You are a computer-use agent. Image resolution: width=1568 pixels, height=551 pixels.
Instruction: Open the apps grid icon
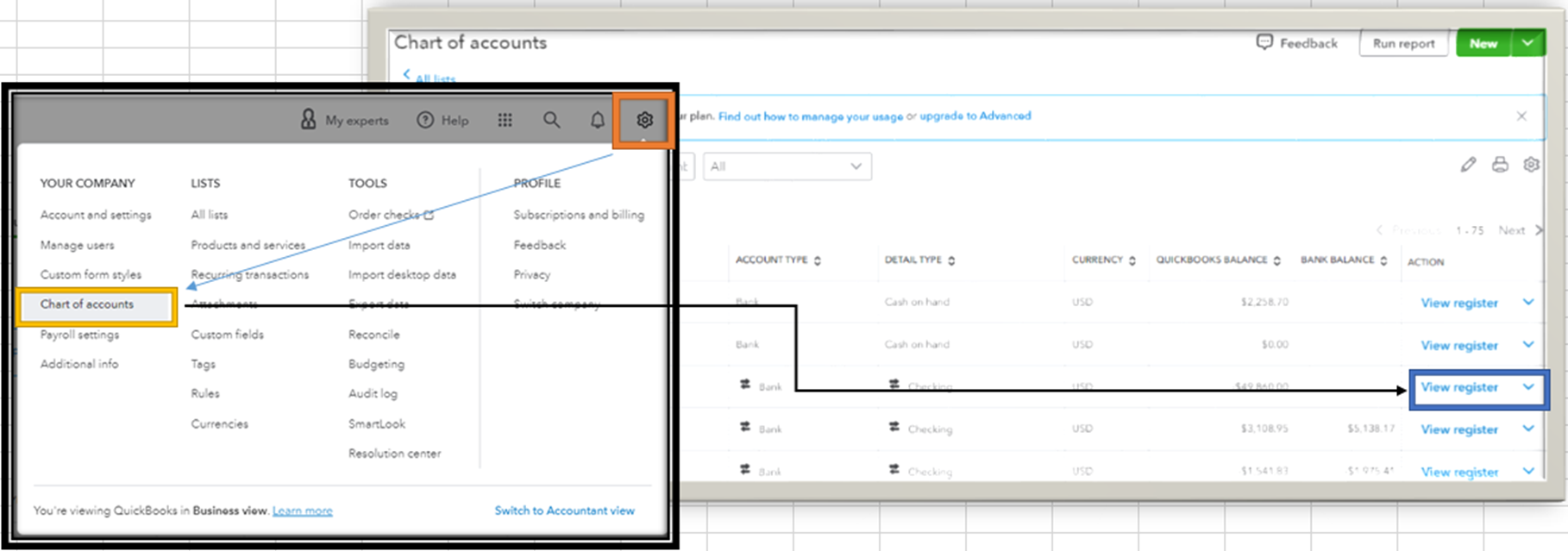505,120
